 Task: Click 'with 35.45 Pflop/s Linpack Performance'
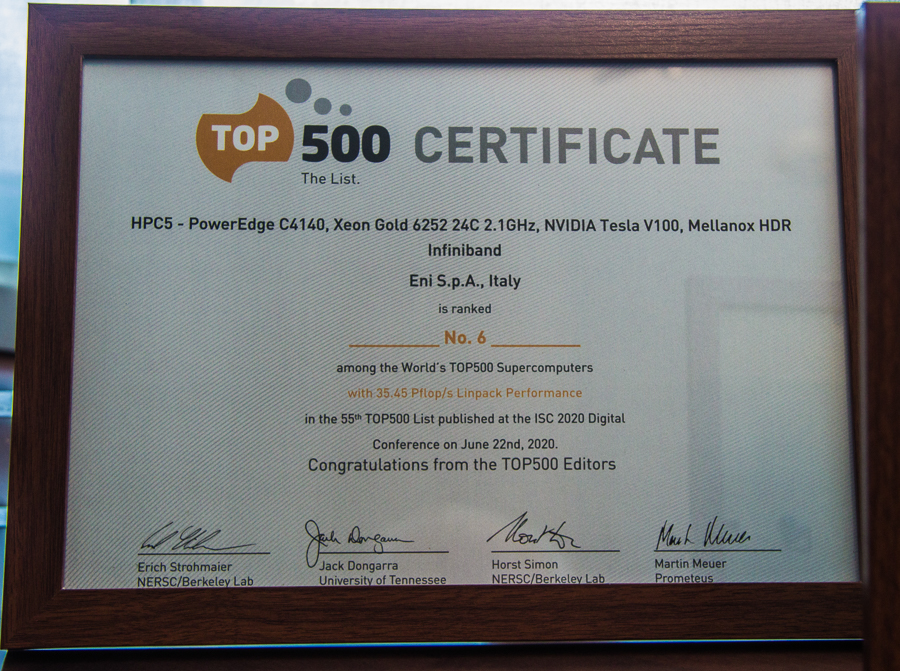coord(464,393)
